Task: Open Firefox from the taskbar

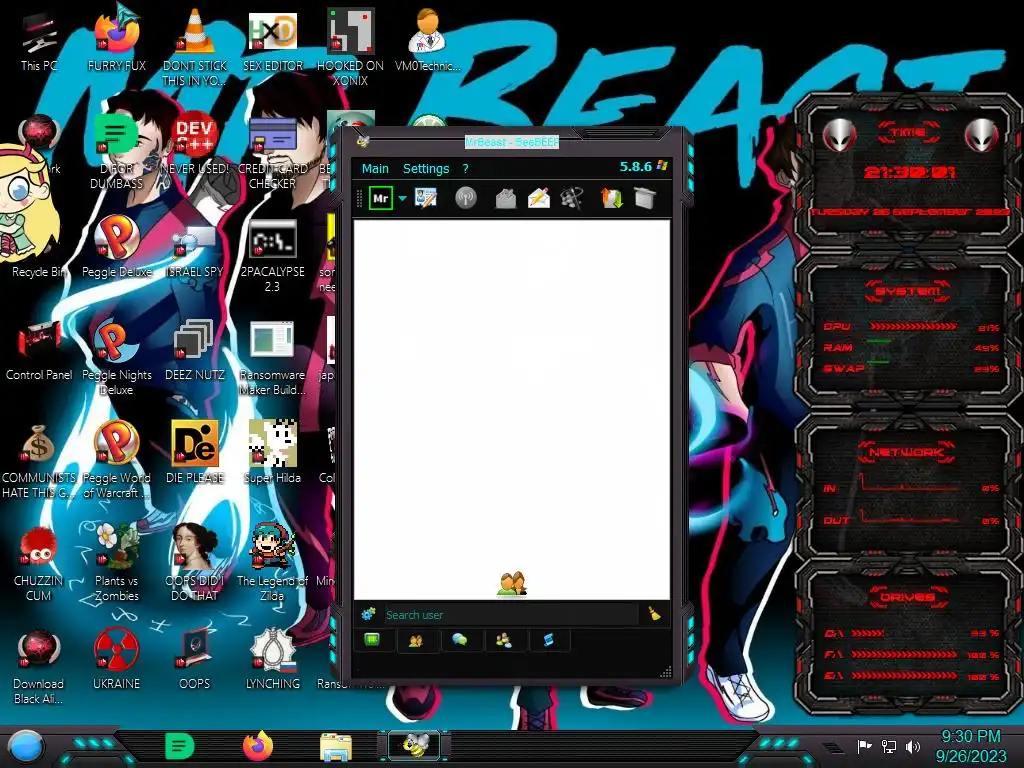Action: [x=258, y=746]
